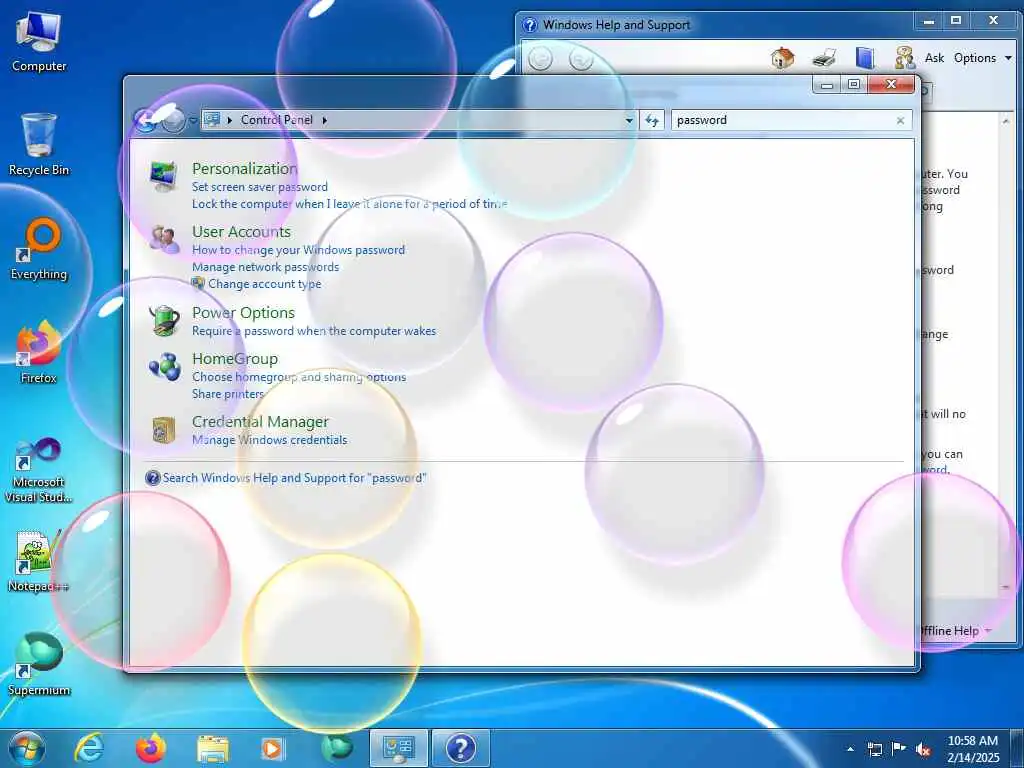Open Windows Media Player from taskbar
1024x768 pixels.
coord(272,748)
